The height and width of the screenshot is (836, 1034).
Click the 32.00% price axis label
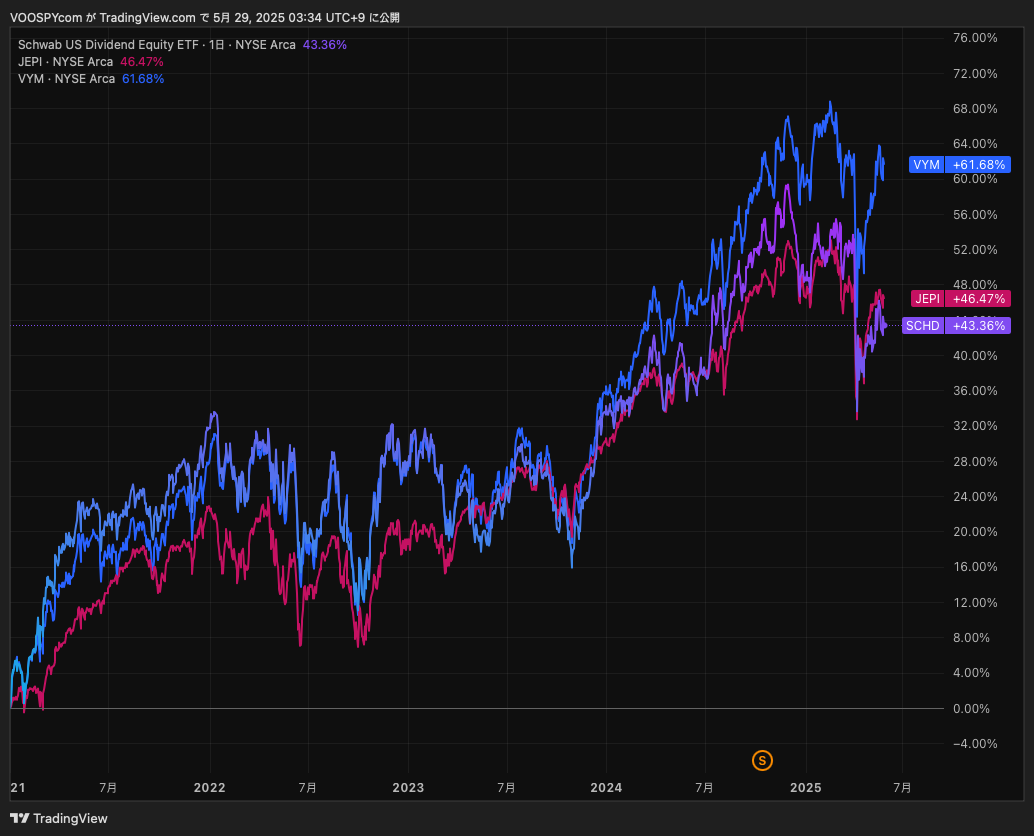tap(975, 426)
